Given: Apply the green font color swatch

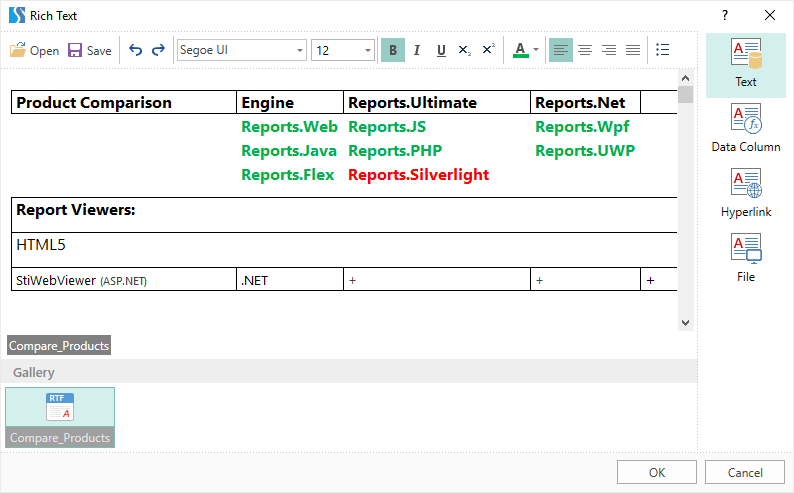Looking at the screenshot, I should [520, 50].
